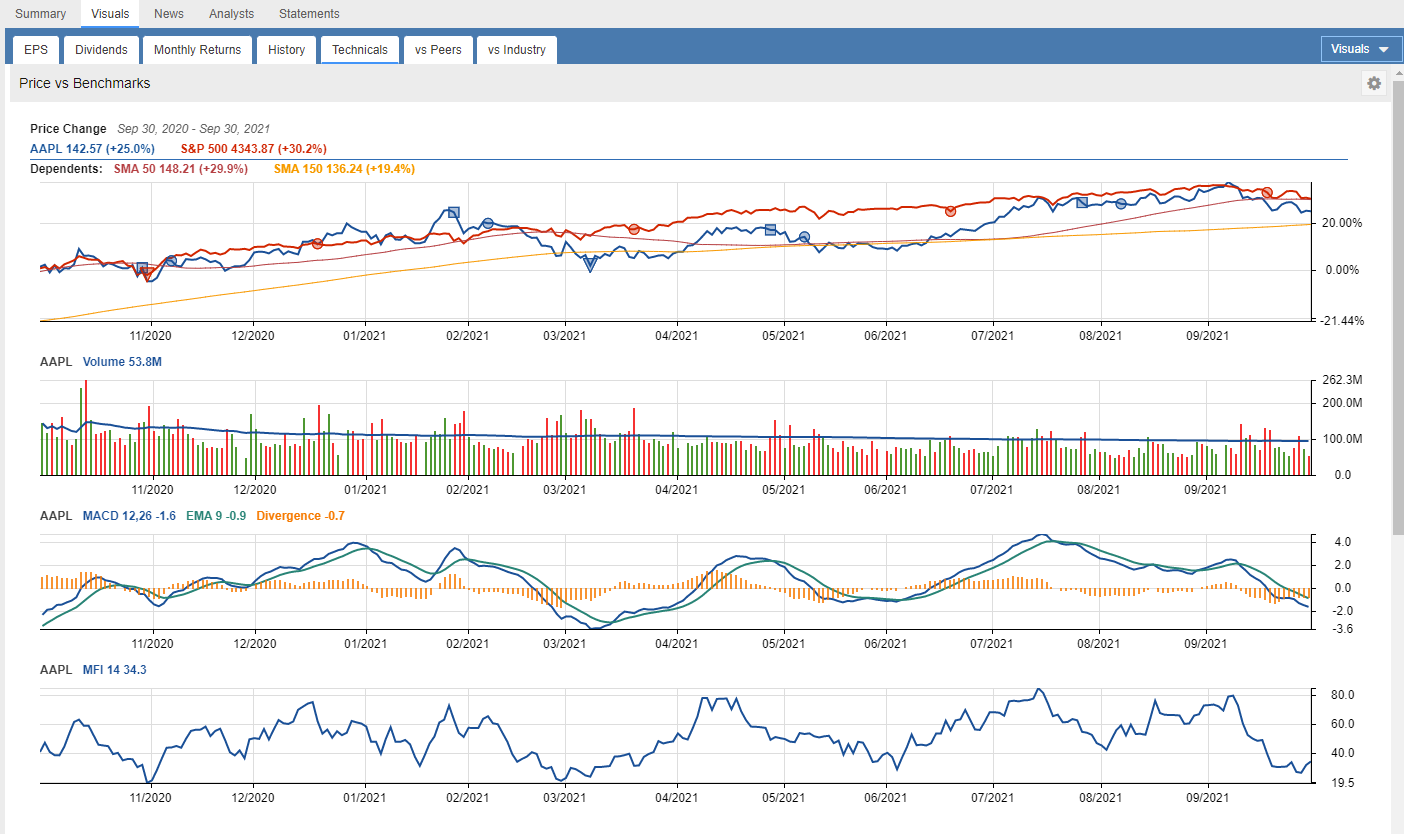Switch to the Summary tab
Image resolution: width=1404 pixels, height=834 pixels.
pyautogui.click(x=40, y=14)
